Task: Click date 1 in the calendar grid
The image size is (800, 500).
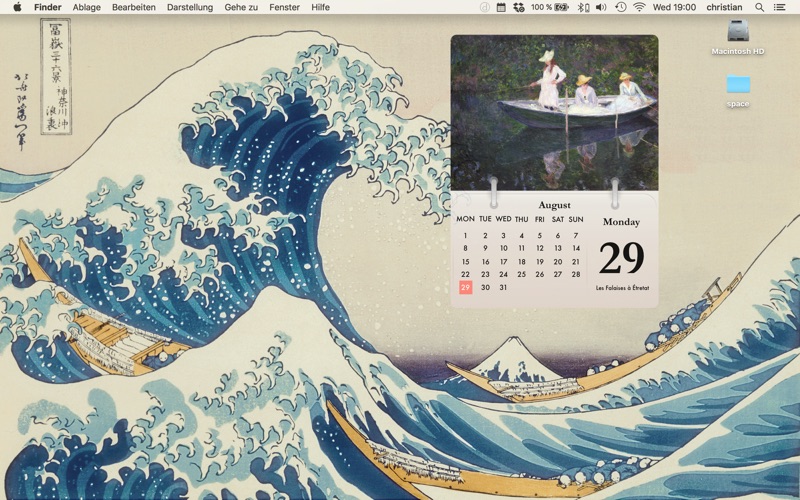Action: [x=465, y=236]
